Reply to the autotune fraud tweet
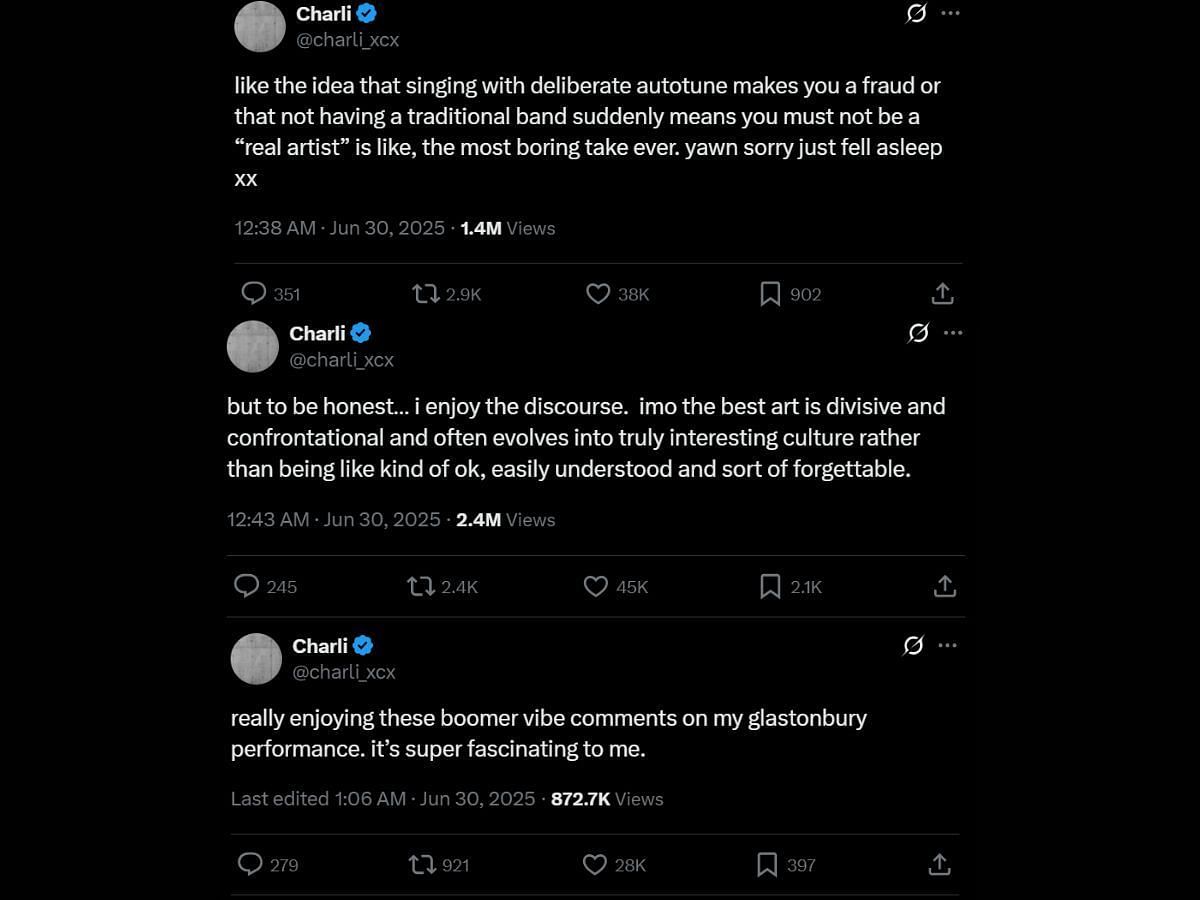 pyautogui.click(x=254, y=293)
